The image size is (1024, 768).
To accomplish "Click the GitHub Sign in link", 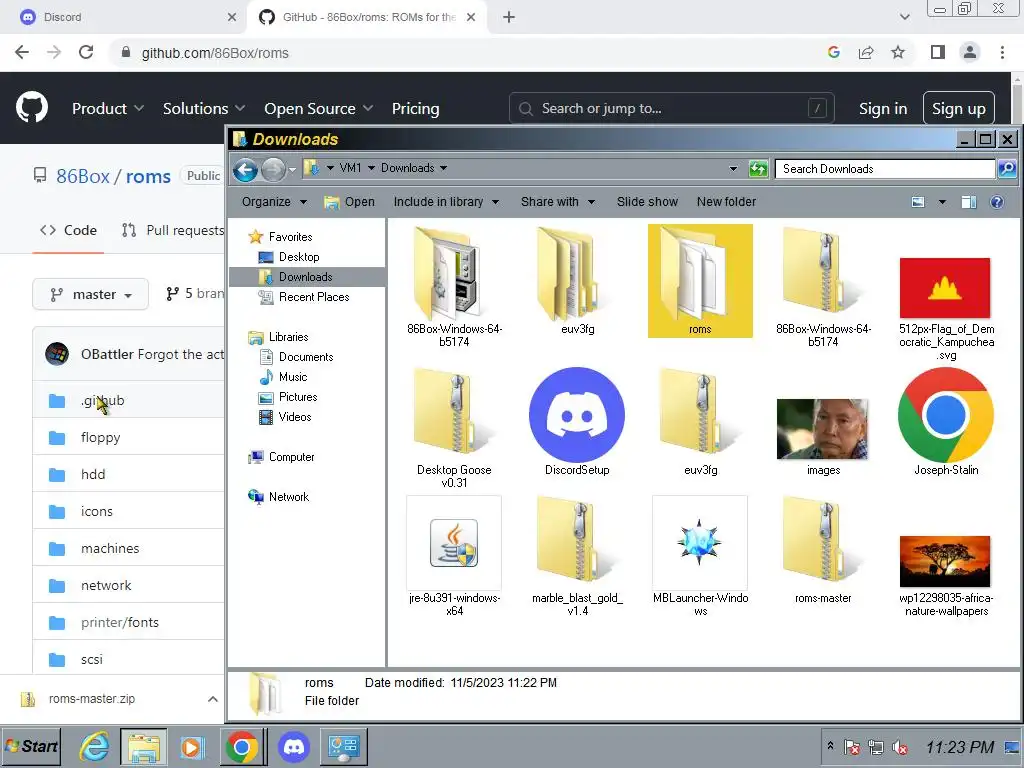I will pyautogui.click(x=883, y=108).
